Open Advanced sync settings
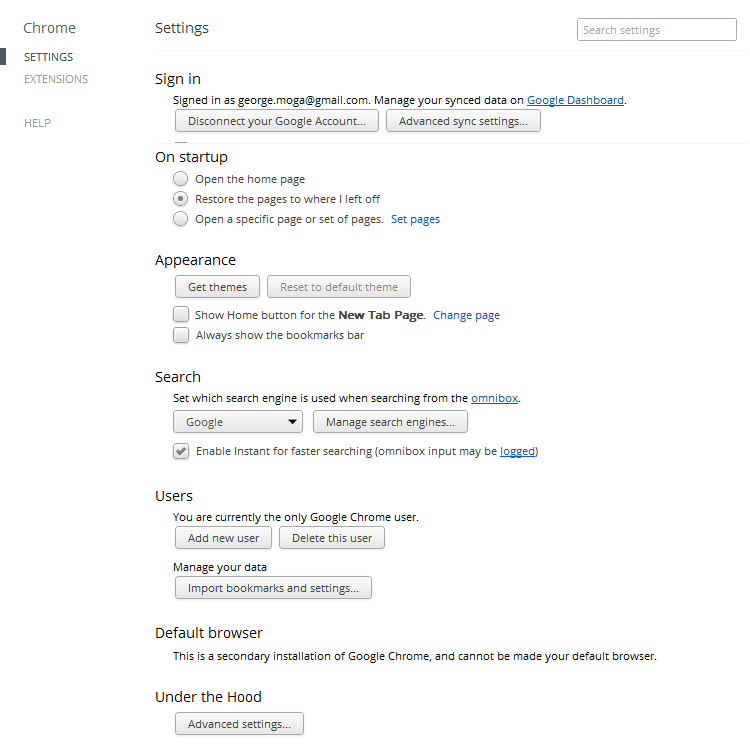Screen dimensions: 750x745 (463, 121)
